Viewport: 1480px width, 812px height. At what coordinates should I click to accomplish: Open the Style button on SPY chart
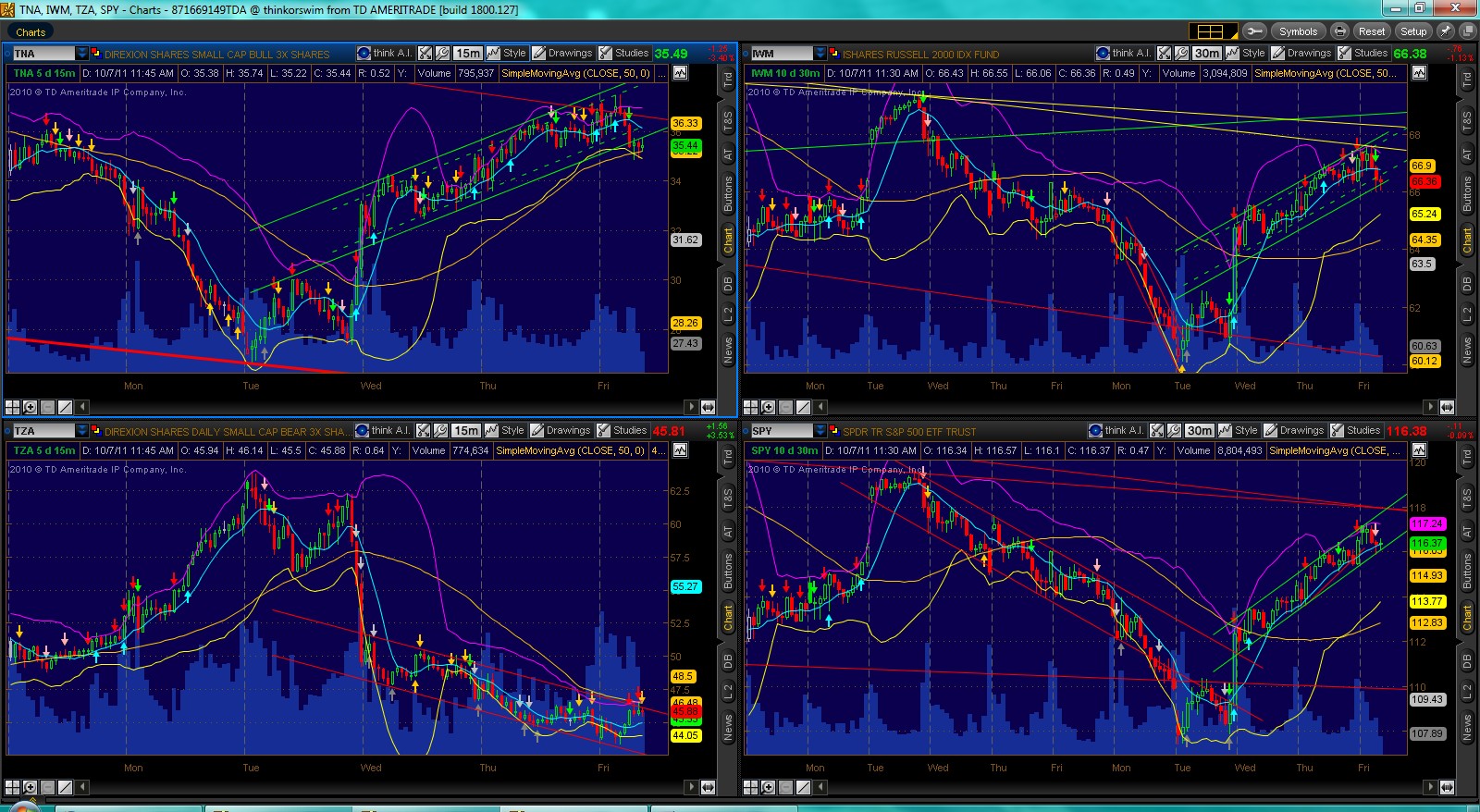(1239, 431)
